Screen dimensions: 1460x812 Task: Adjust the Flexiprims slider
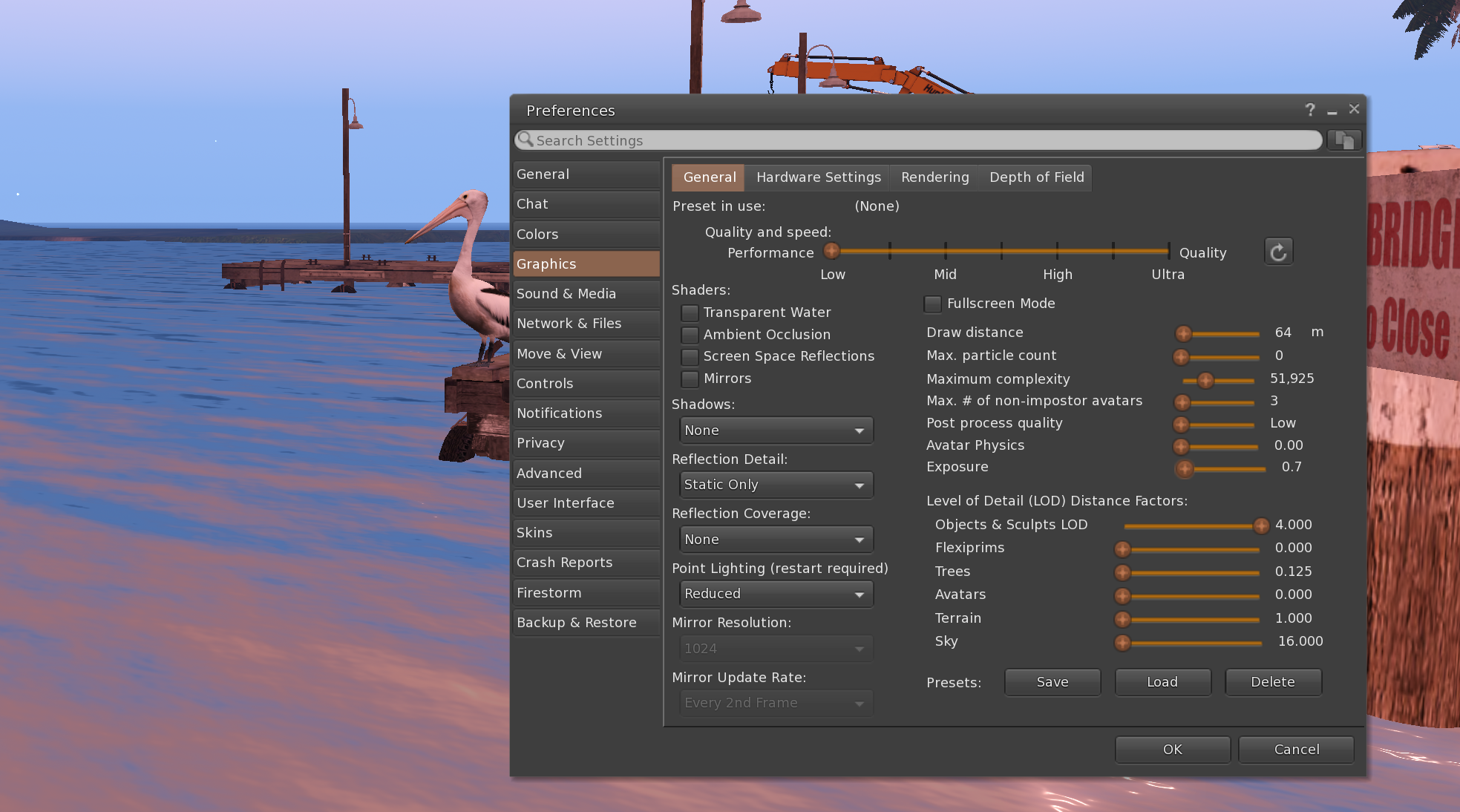tap(1188, 549)
